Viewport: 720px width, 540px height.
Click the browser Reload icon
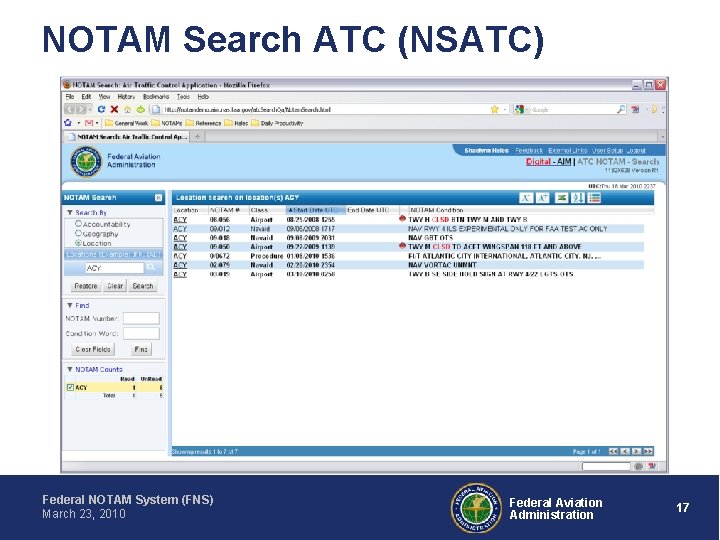(x=101, y=109)
